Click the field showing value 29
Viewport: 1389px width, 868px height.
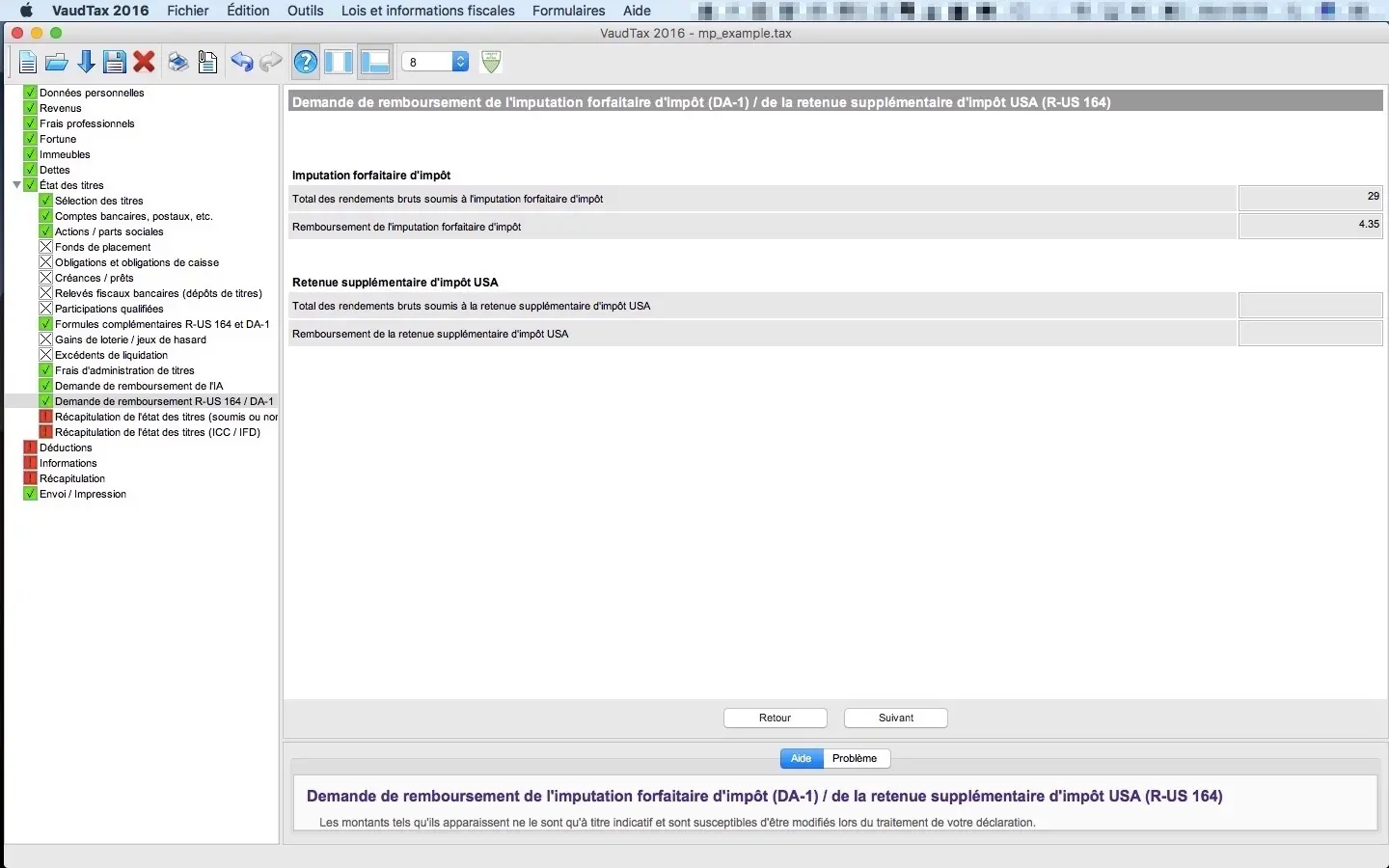[x=1311, y=198]
